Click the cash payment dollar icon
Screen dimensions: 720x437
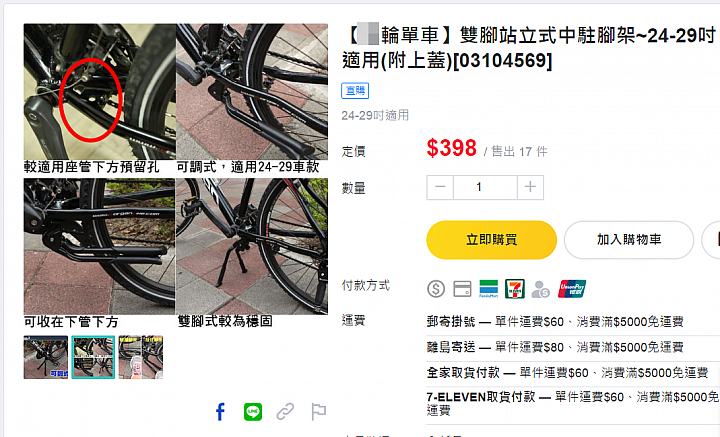(436, 289)
